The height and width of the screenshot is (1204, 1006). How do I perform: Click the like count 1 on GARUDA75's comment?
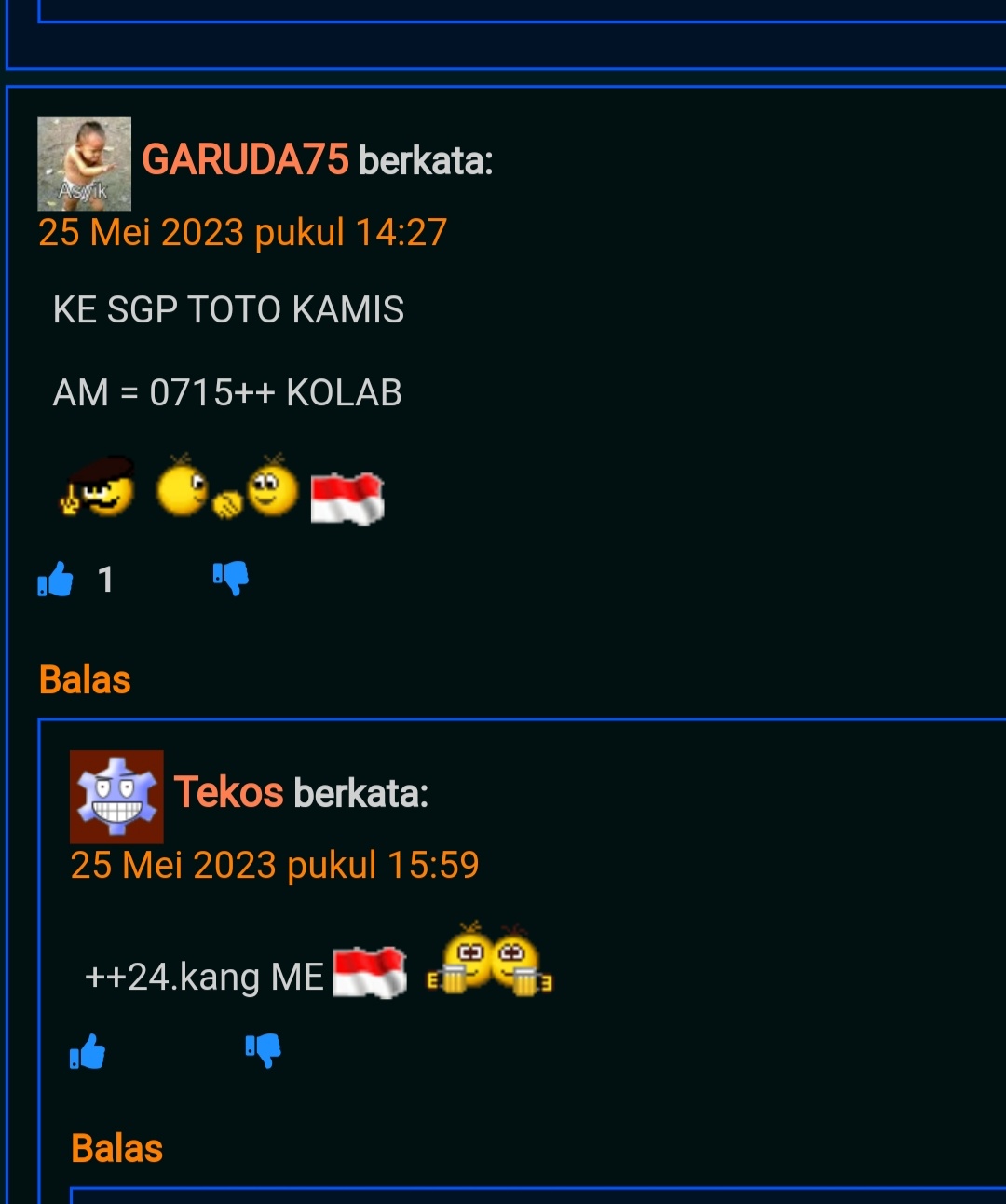105,580
